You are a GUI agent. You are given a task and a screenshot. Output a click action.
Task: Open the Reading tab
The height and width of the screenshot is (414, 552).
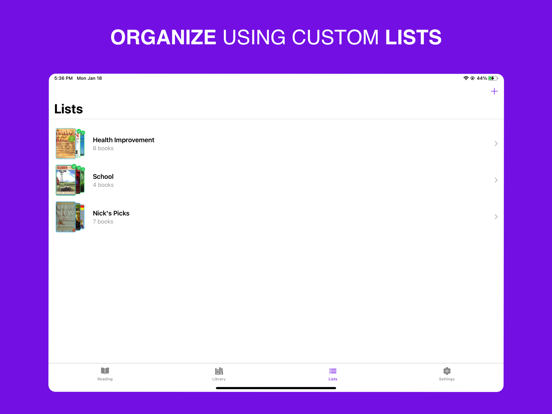click(x=105, y=374)
